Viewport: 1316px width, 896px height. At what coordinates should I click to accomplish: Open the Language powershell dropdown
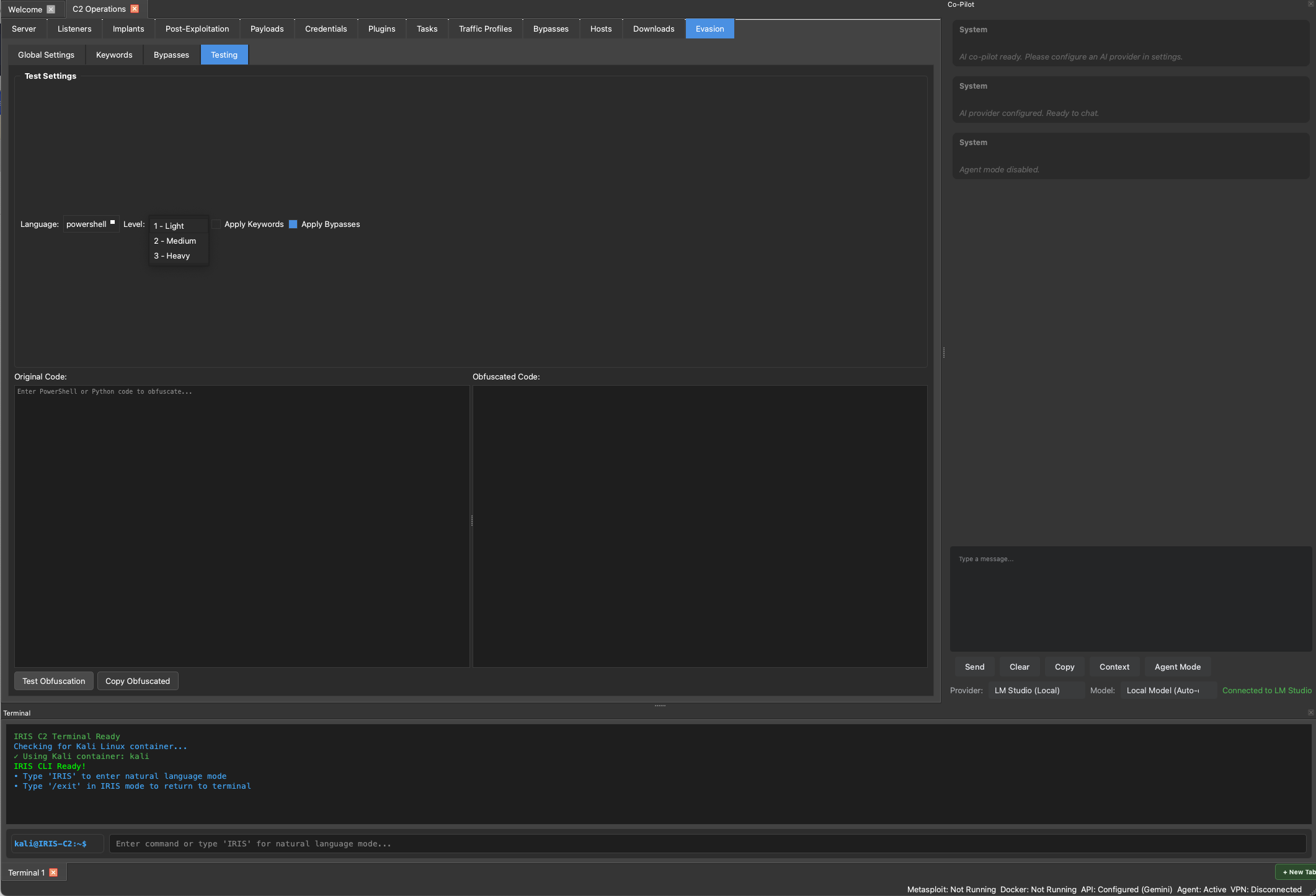(x=91, y=224)
